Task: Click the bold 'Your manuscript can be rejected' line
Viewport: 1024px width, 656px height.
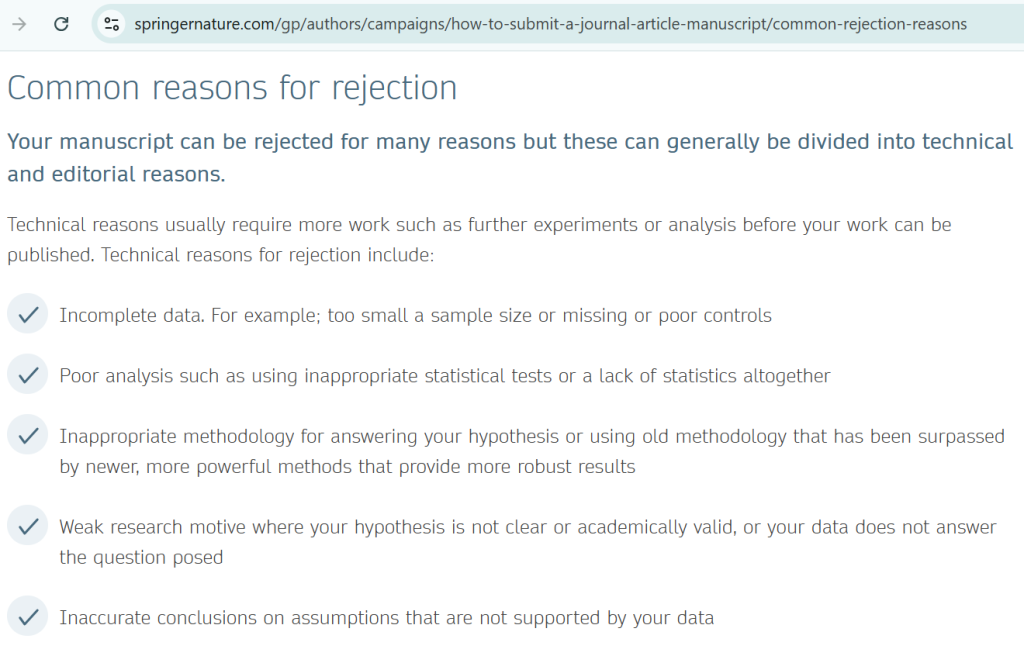Action: pyautogui.click(x=510, y=141)
